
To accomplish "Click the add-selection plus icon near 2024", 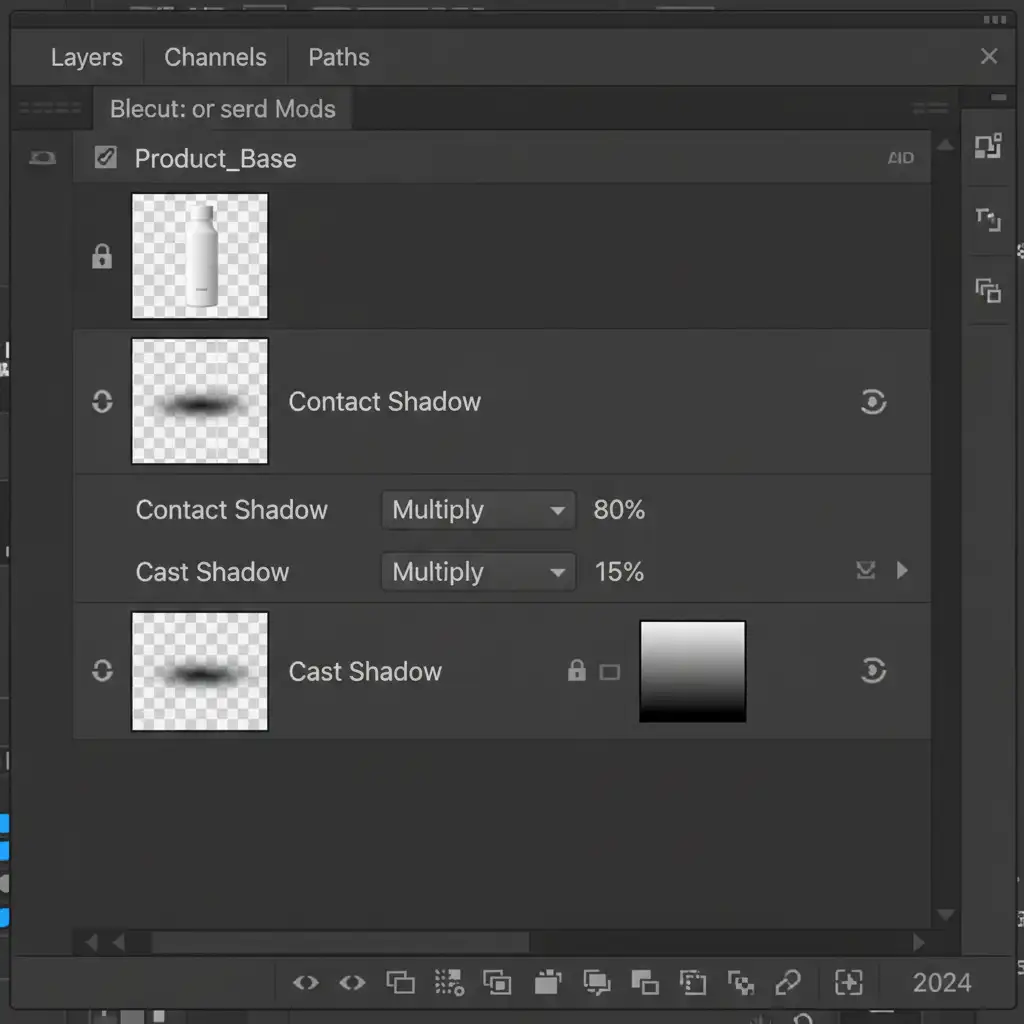I will pos(848,983).
